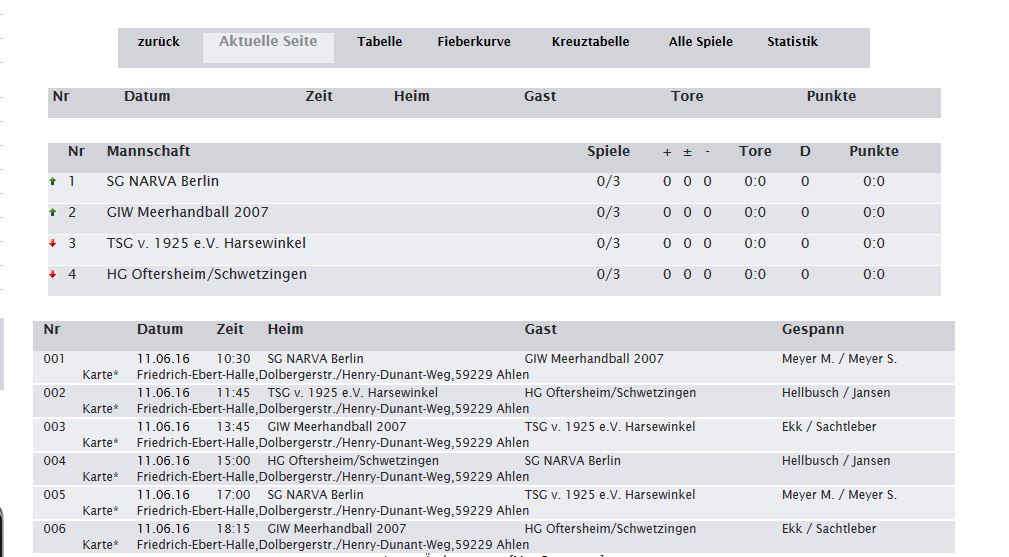Open Karte link for match 003

click(100, 443)
